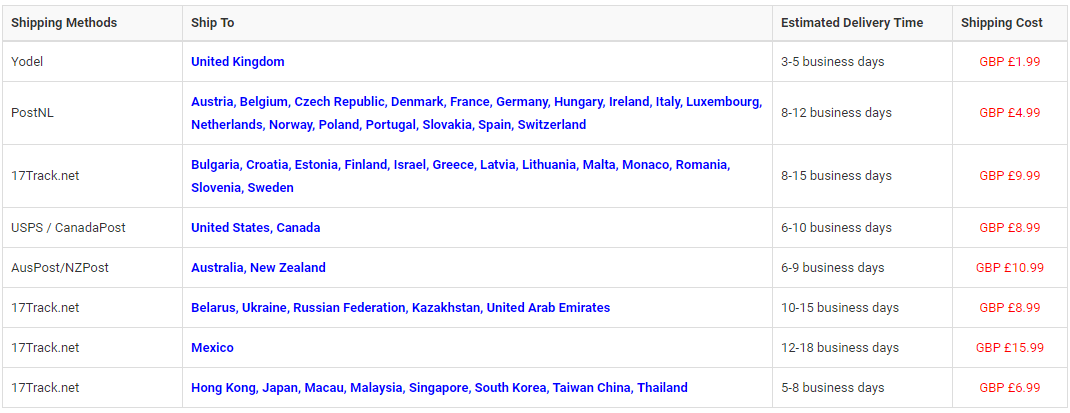Click the Luxembourg country link
This screenshot has width=1070, height=413.
(722, 102)
